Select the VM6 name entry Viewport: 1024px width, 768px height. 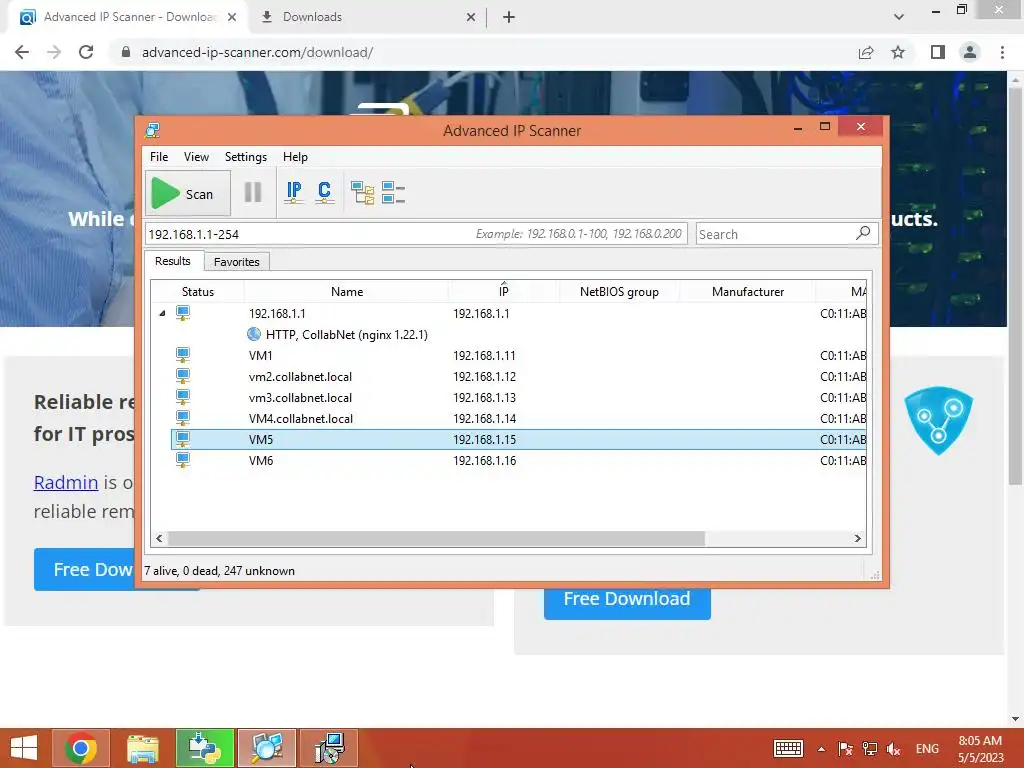pyautogui.click(x=261, y=460)
